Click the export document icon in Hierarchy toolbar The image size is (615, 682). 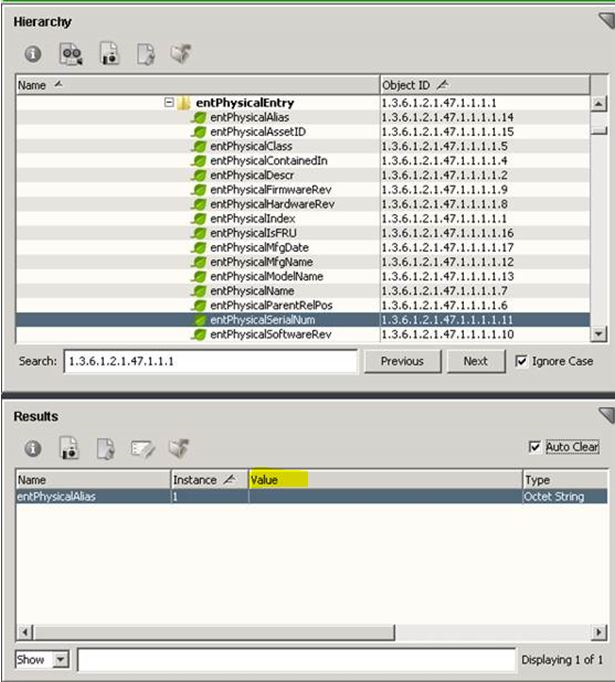coord(146,54)
